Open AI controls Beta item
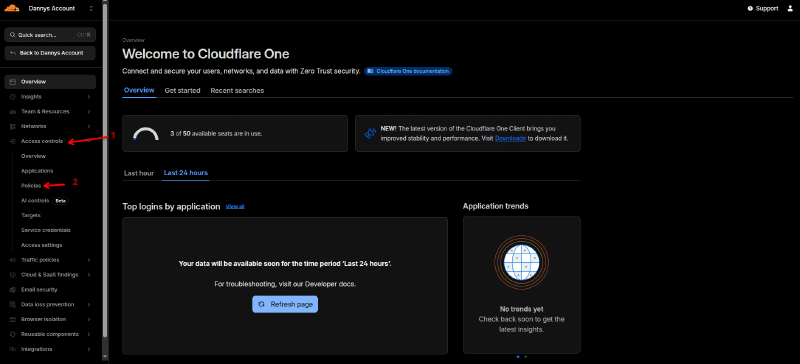This screenshot has height=364, width=800. tap(44, 200)
